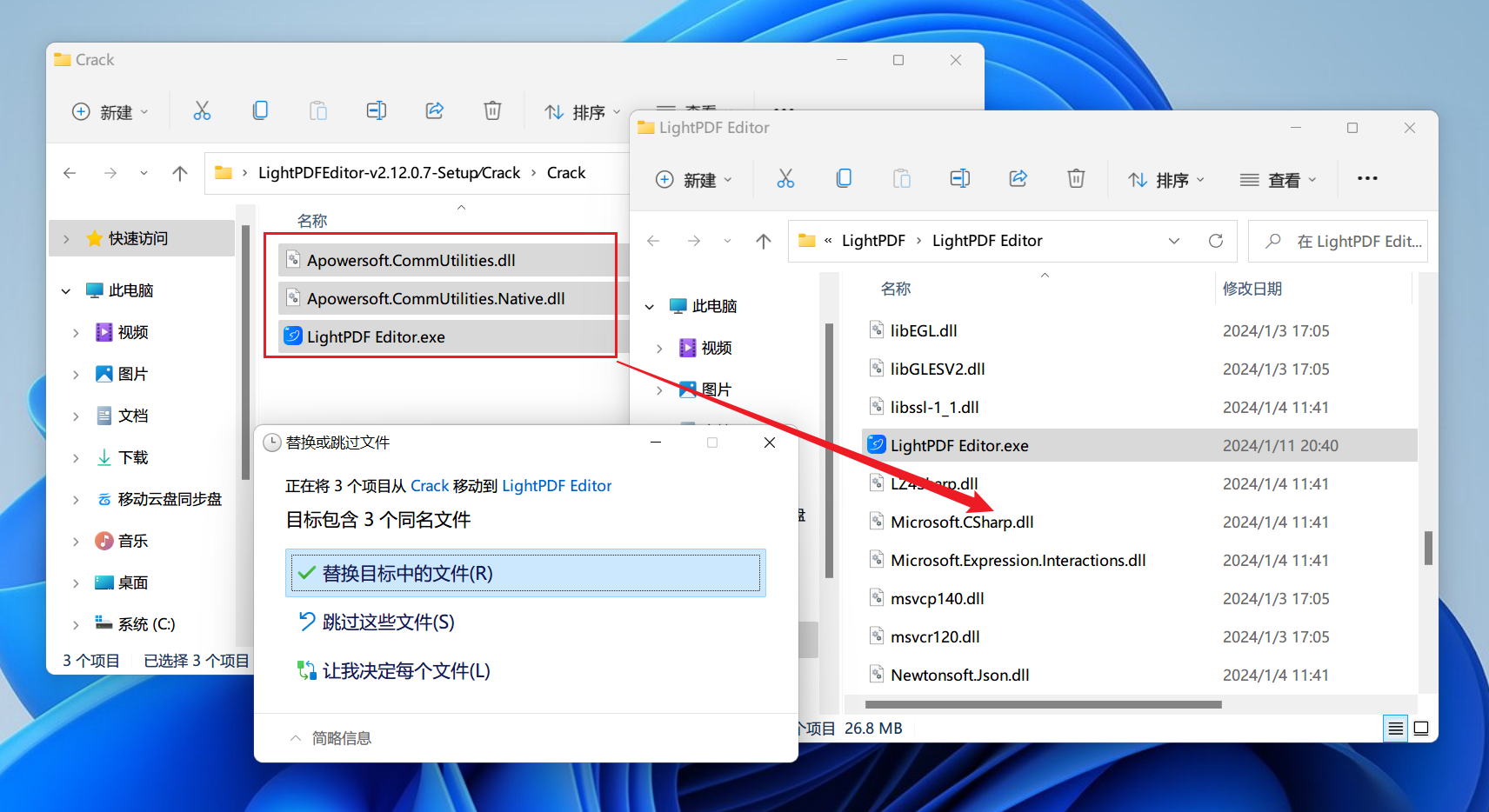Click Rename icon in LightPDF Editor window
Image resolution: width=1489 pixels, height=812 pixels.
tap(960, 178)
